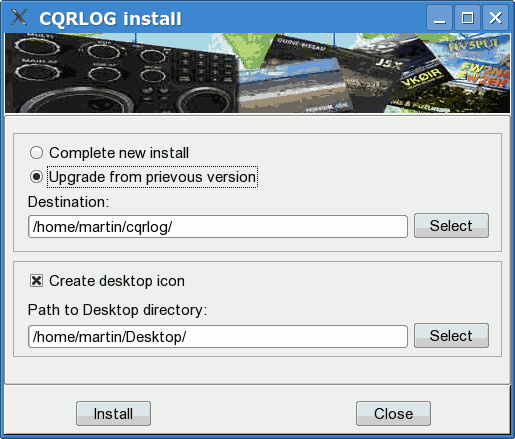Open the X window menu icon in title bar

[x=19, y=17]
